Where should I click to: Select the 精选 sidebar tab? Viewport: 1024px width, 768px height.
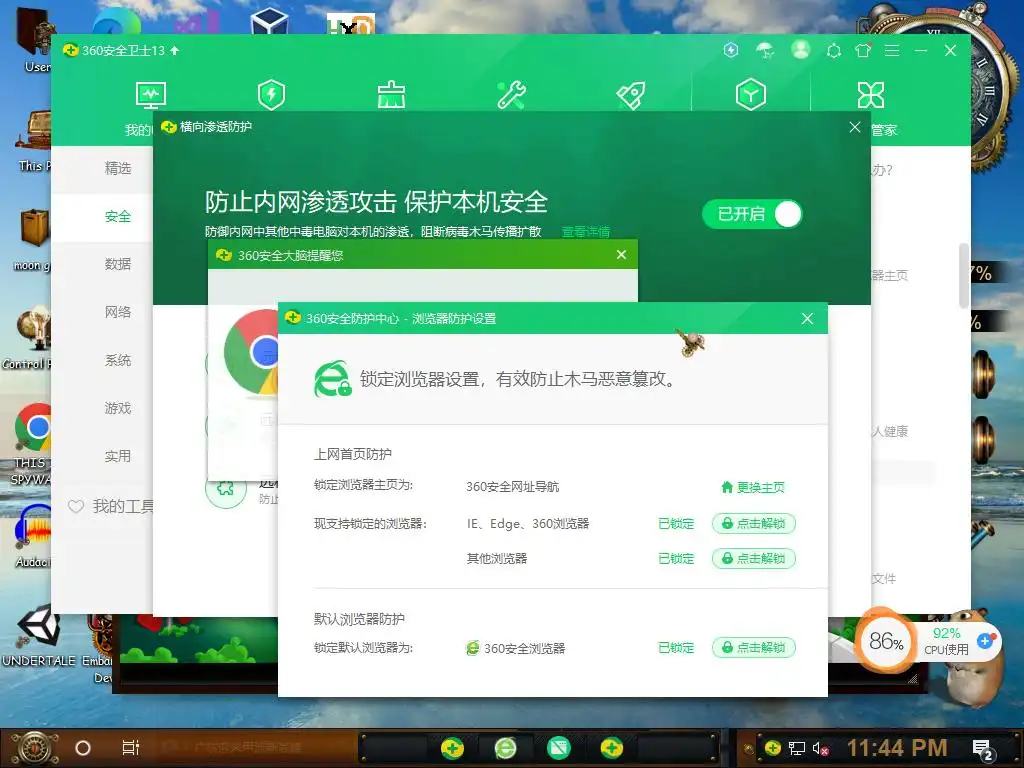pyautogui.click(x=118, y=168)
